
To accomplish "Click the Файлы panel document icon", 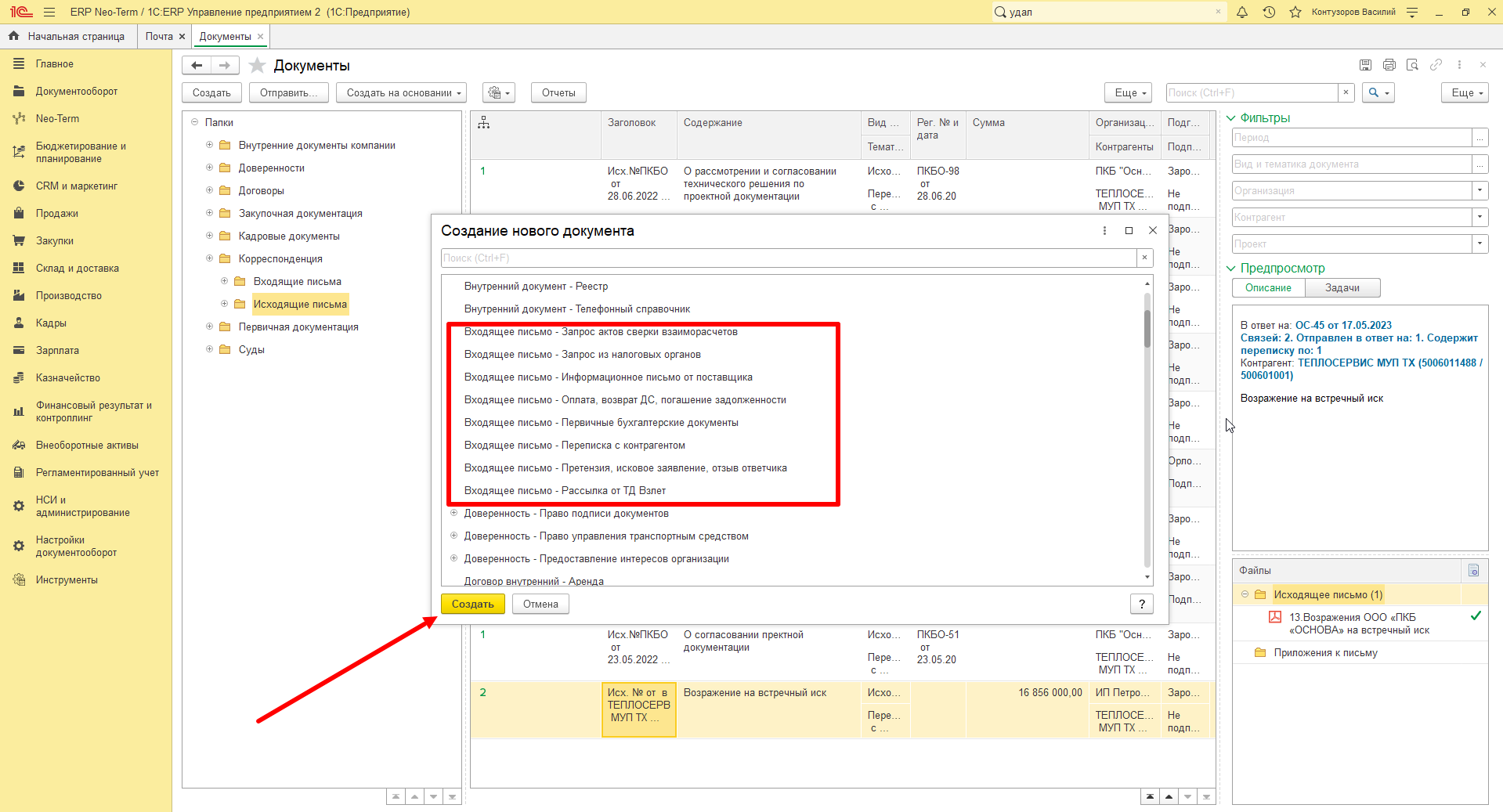I will tap(1473, 570).
